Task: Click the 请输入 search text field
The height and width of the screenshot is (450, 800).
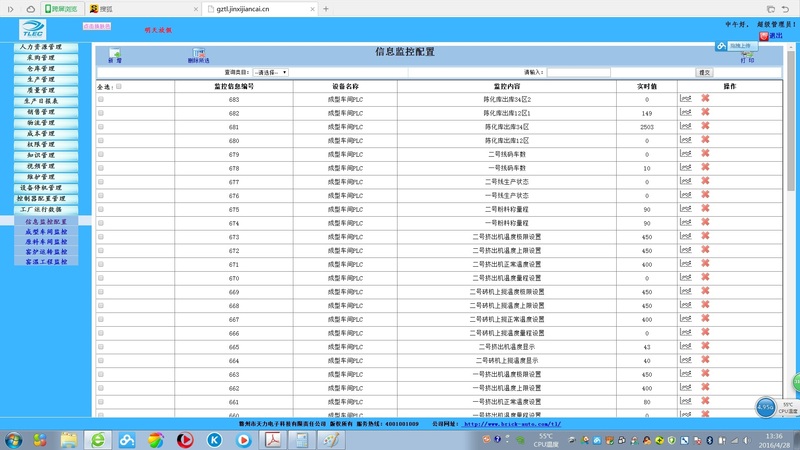Action: coord(578,72)
